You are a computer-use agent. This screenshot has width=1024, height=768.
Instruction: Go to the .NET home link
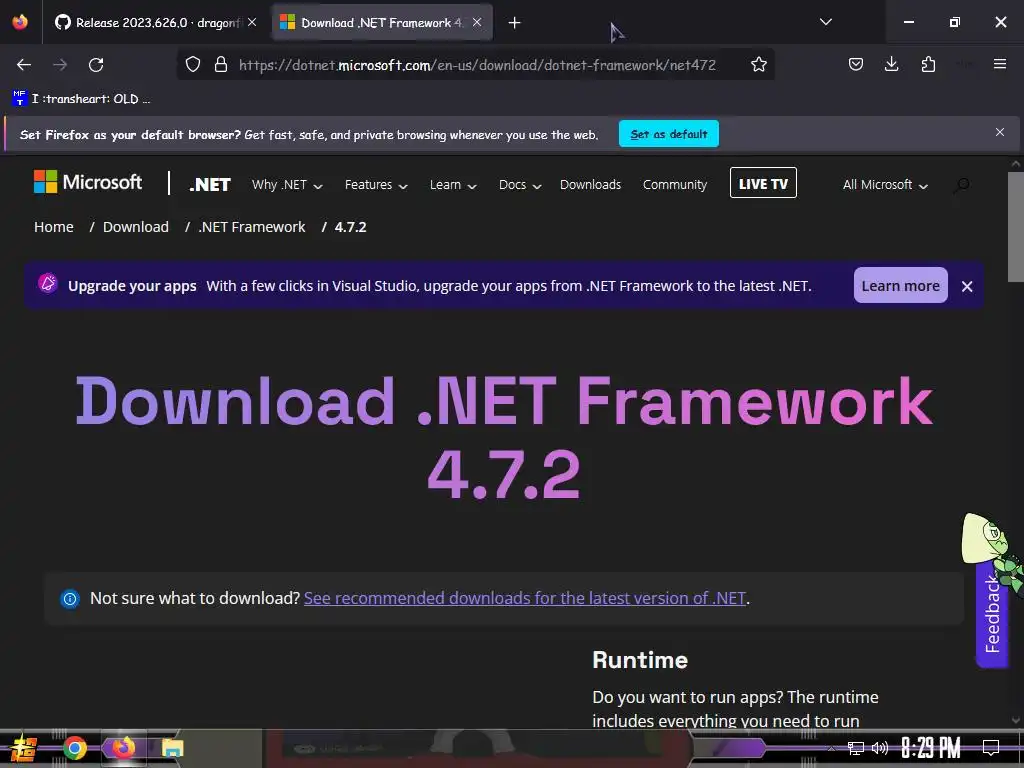[x=210, y=185]
